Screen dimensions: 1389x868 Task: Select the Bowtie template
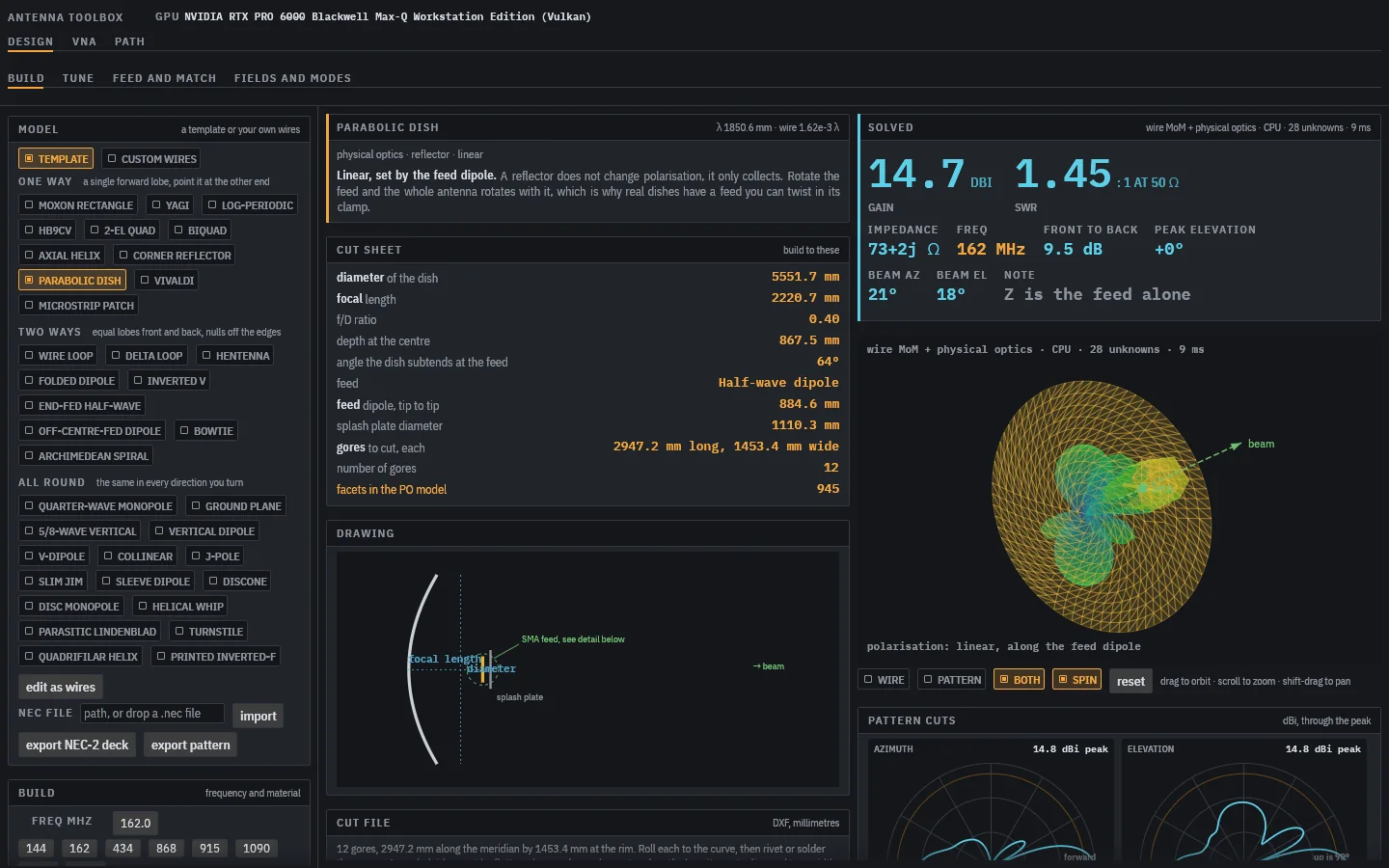coord(205,430)
